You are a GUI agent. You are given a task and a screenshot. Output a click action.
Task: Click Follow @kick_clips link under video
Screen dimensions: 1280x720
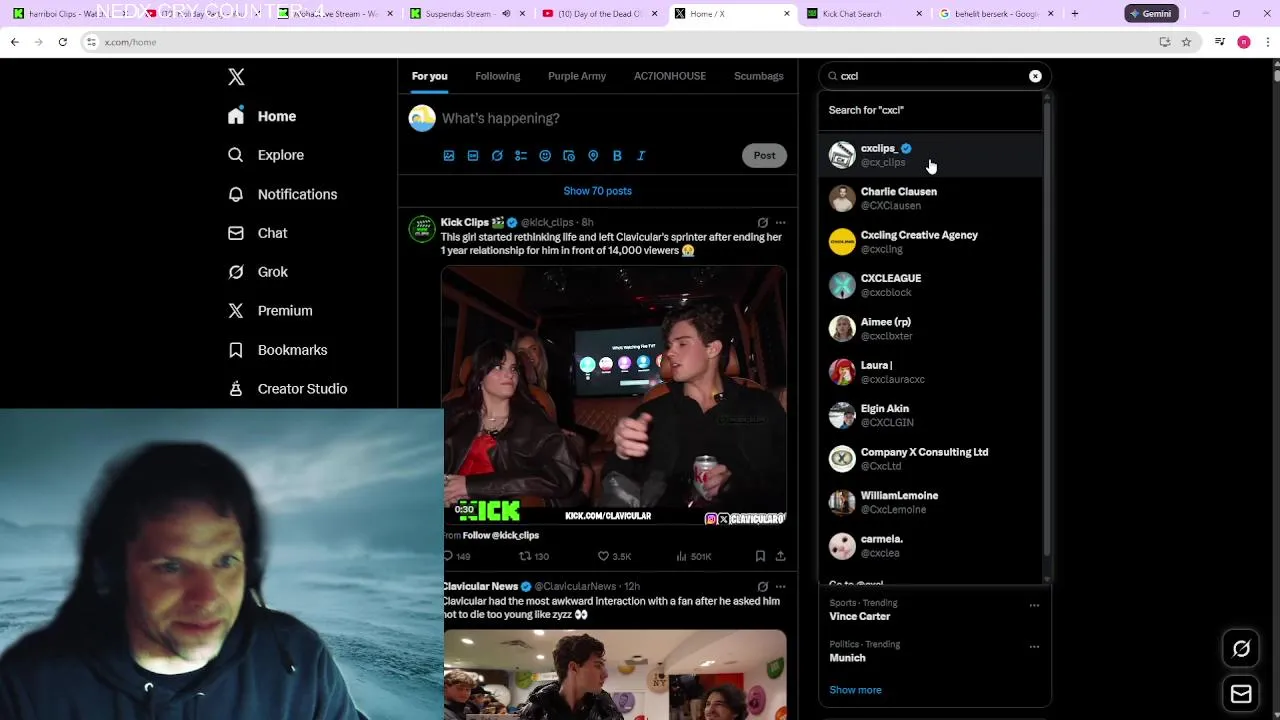coord(500,536)
